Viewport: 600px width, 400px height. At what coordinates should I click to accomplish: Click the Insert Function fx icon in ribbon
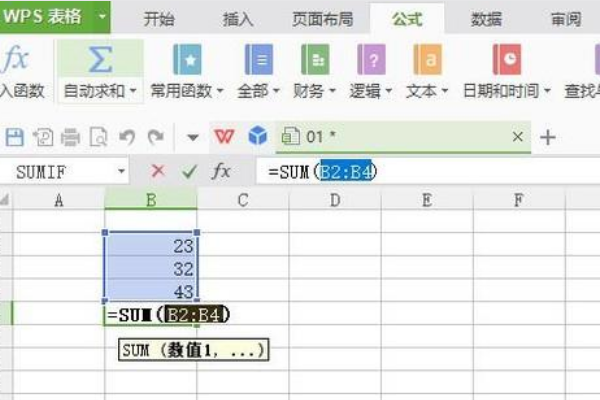(15, 59)
